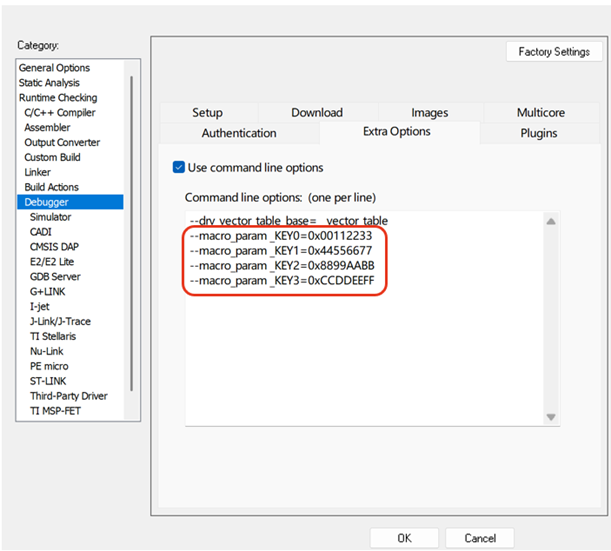Click the _KEY0=0x00112233 macro line
This screenshot has width=611, height=551.
[x=281, y=235]
